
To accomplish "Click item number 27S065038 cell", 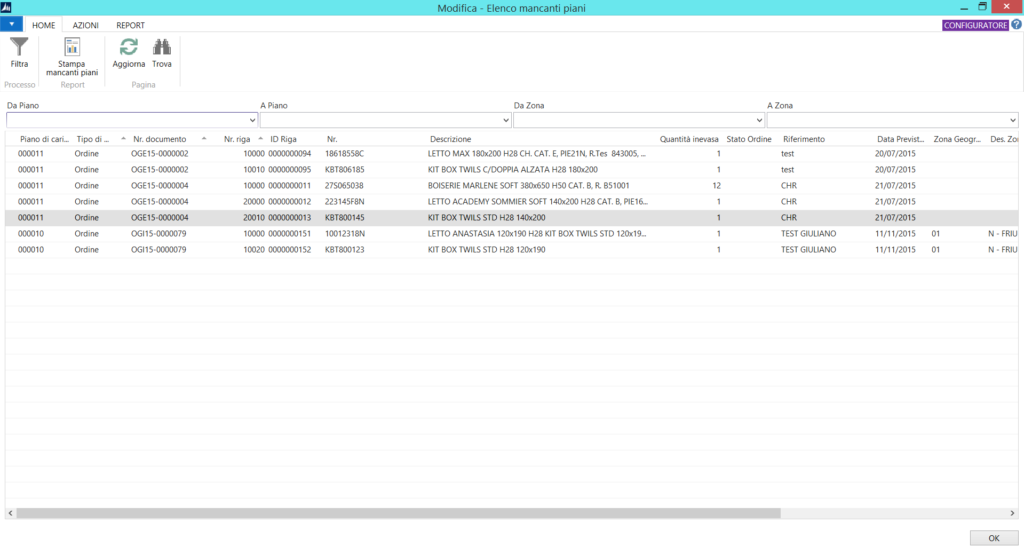I will pyautogui.click(x=344, y=185).
